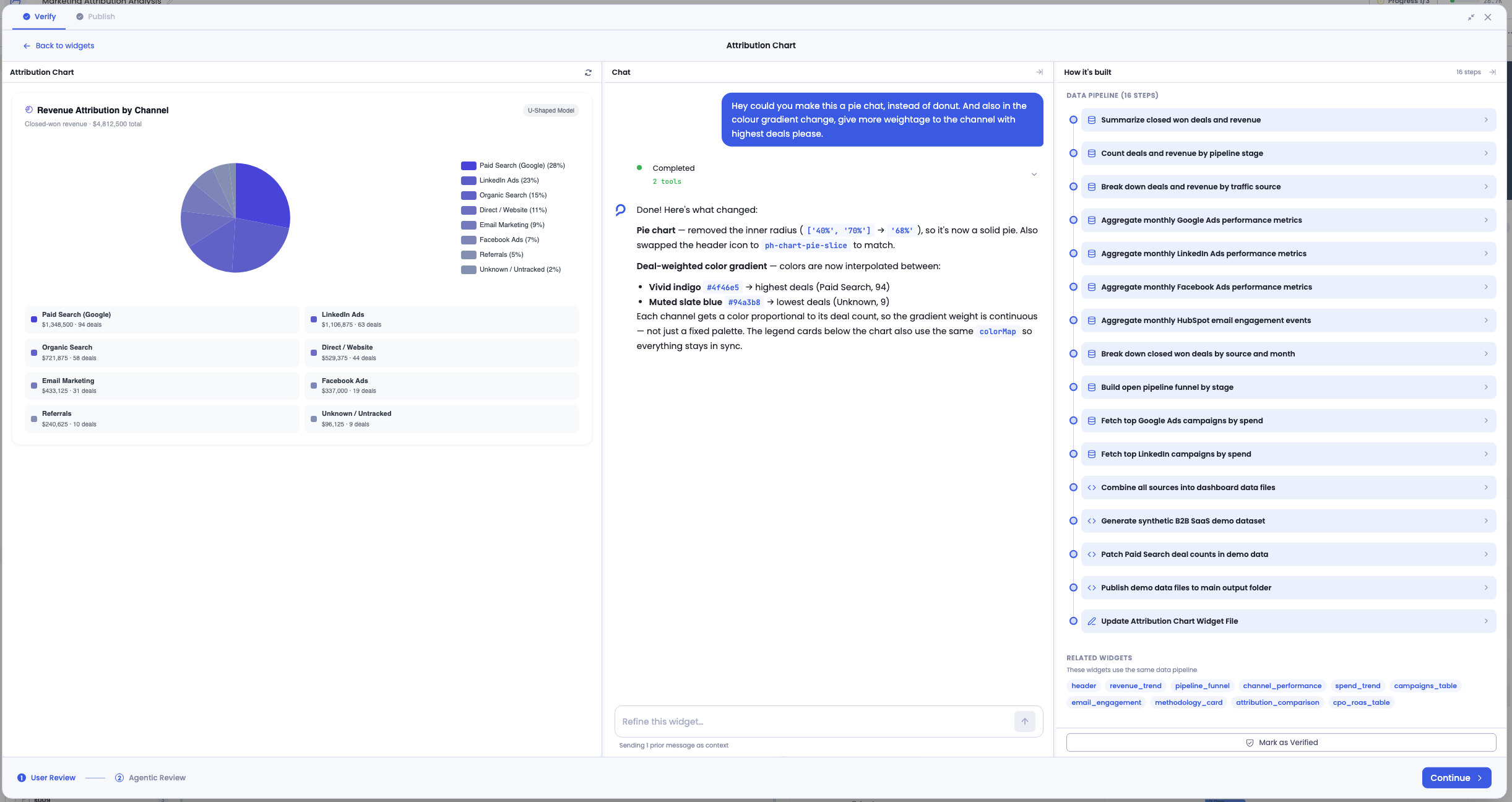Open the revenue_trend related widget
The width and height of the screenshot is (1512, 802).
coord(1135,686)
